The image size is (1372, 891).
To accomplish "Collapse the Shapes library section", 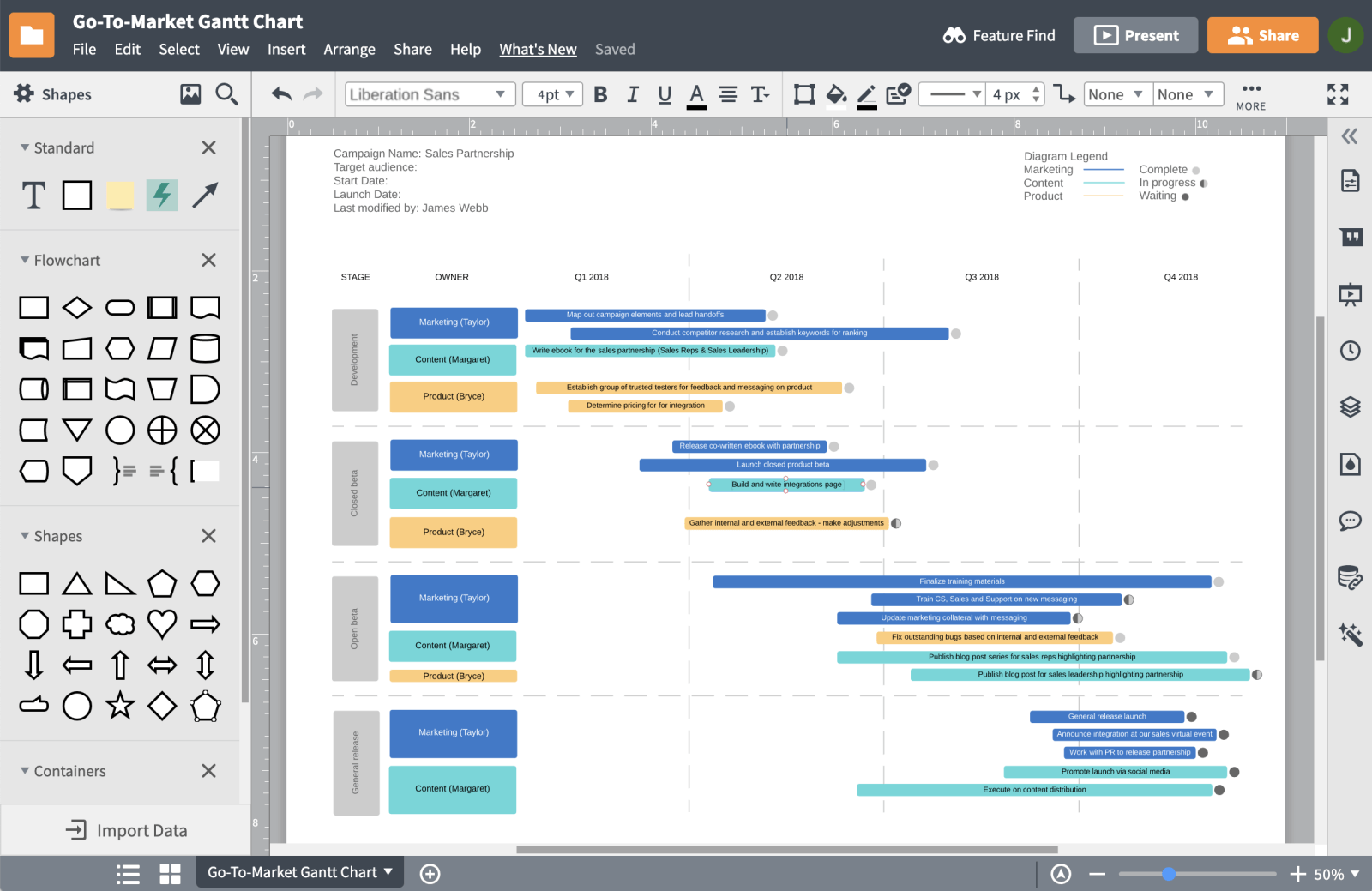I will coord(25,536).
